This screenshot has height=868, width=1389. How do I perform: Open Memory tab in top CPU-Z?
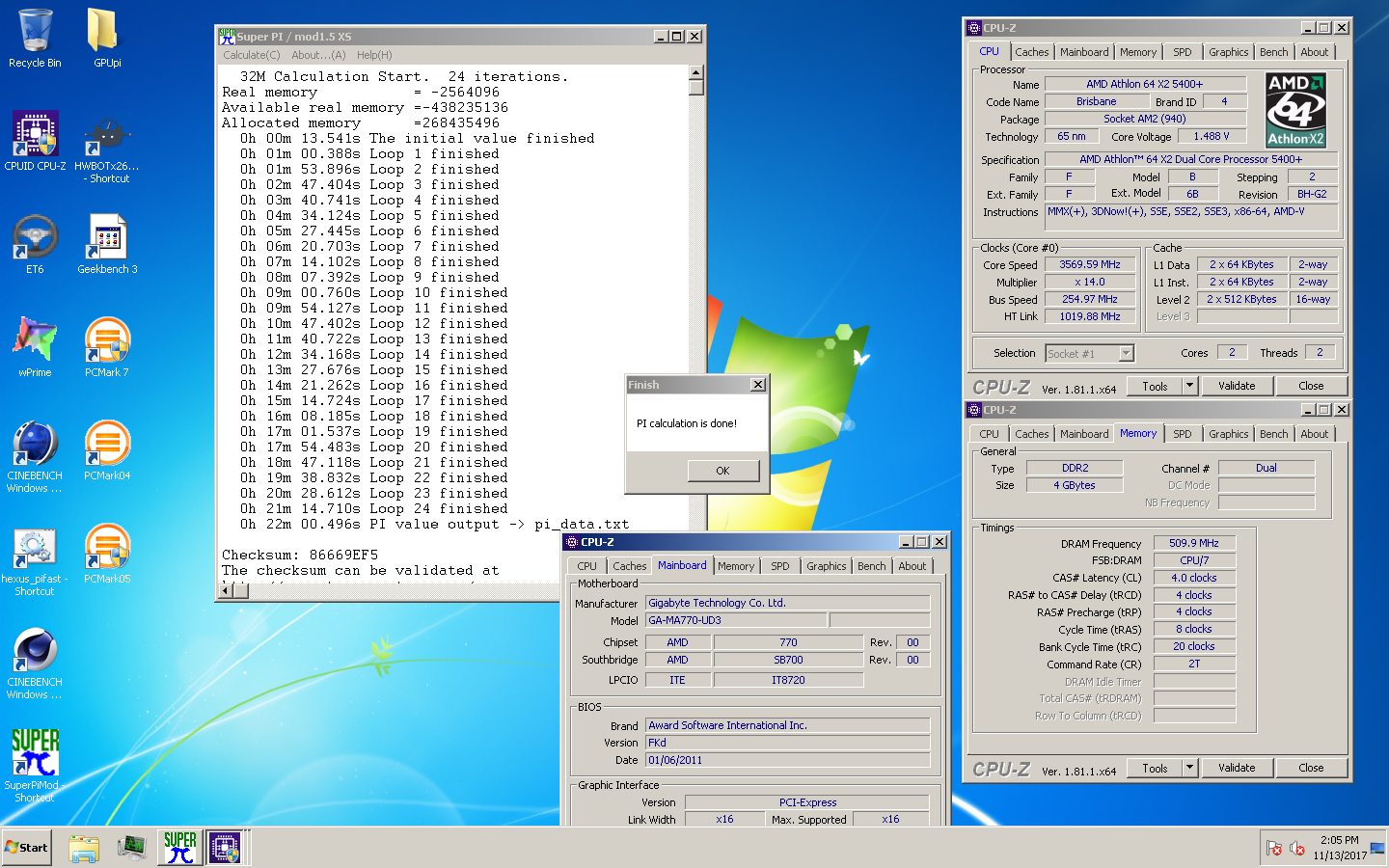[x=1138, y=52]
